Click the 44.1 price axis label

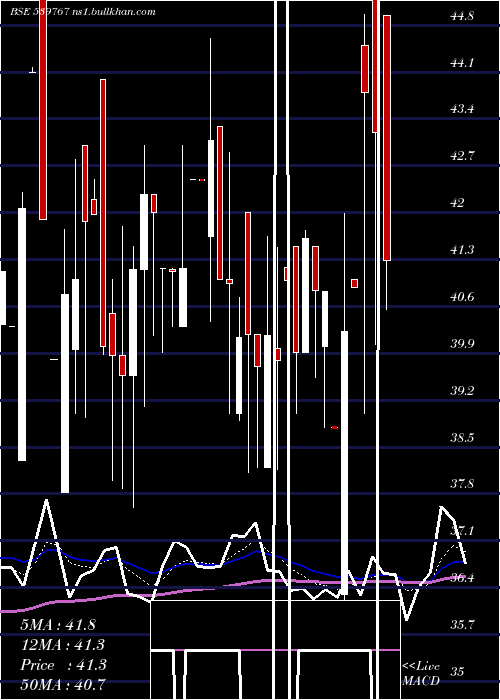click(462, 63)
